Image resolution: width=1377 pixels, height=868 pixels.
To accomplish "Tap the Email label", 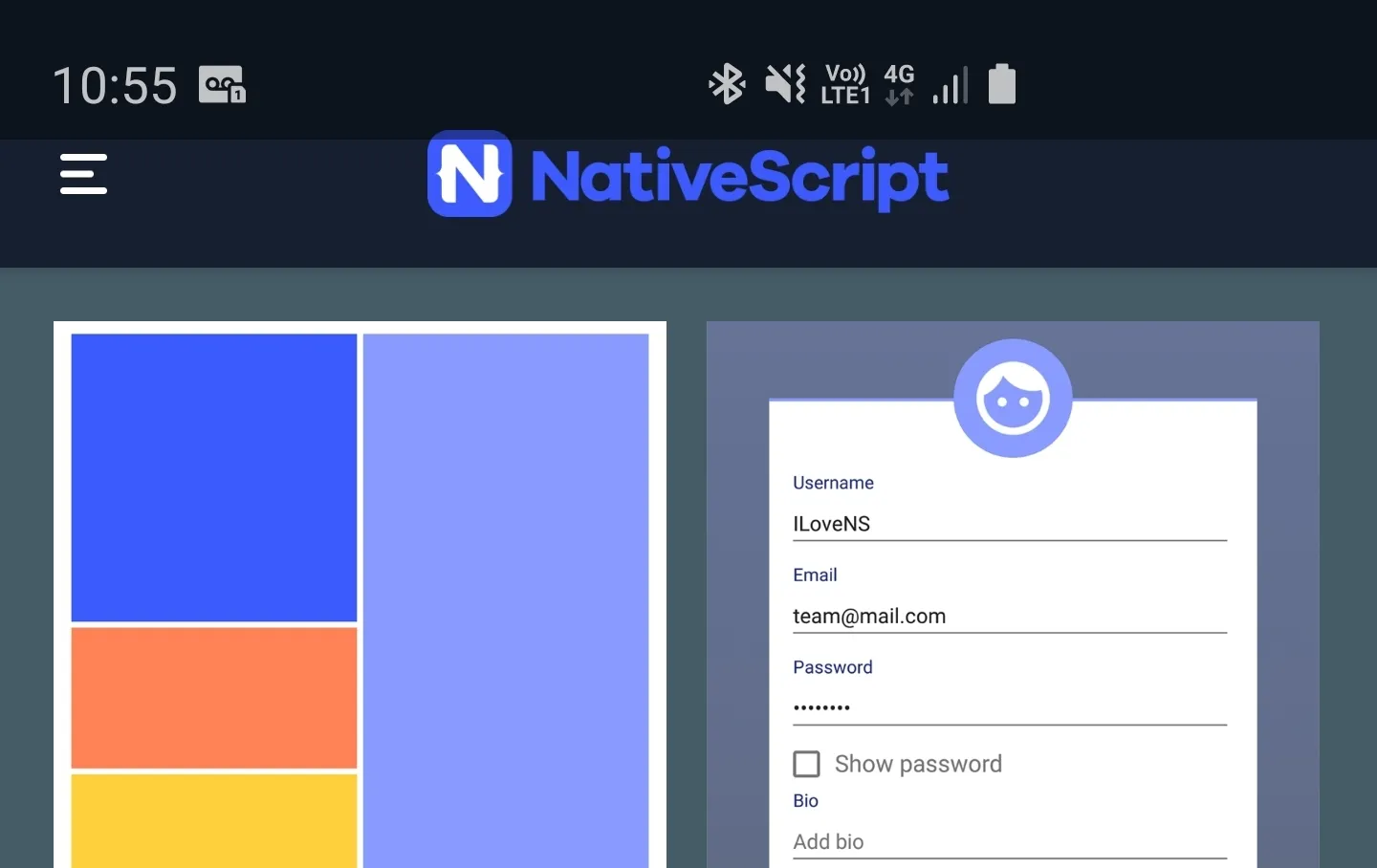I will [815, 575].
